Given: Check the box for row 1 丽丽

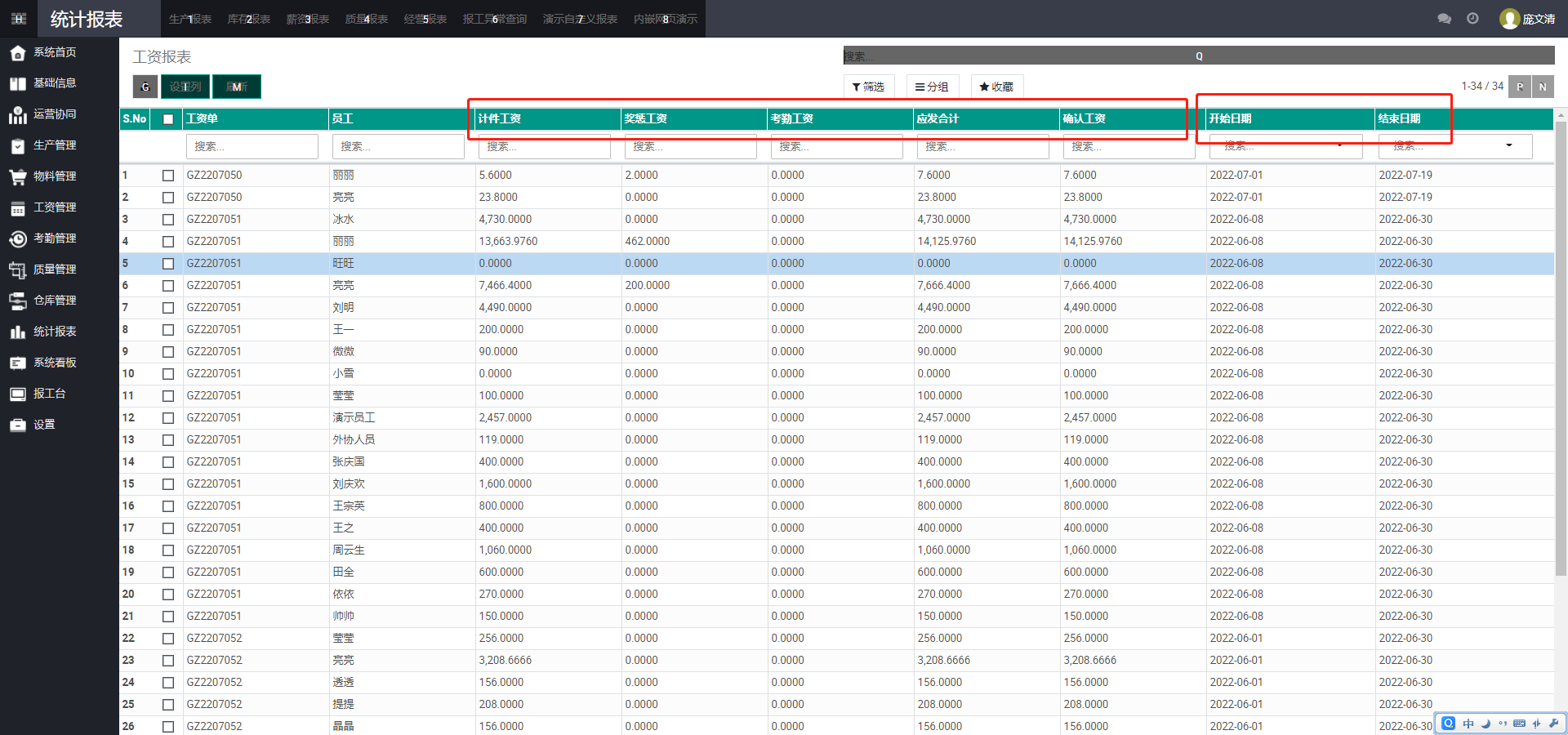Looking at the screenshot, I should [x=168, y=176].
